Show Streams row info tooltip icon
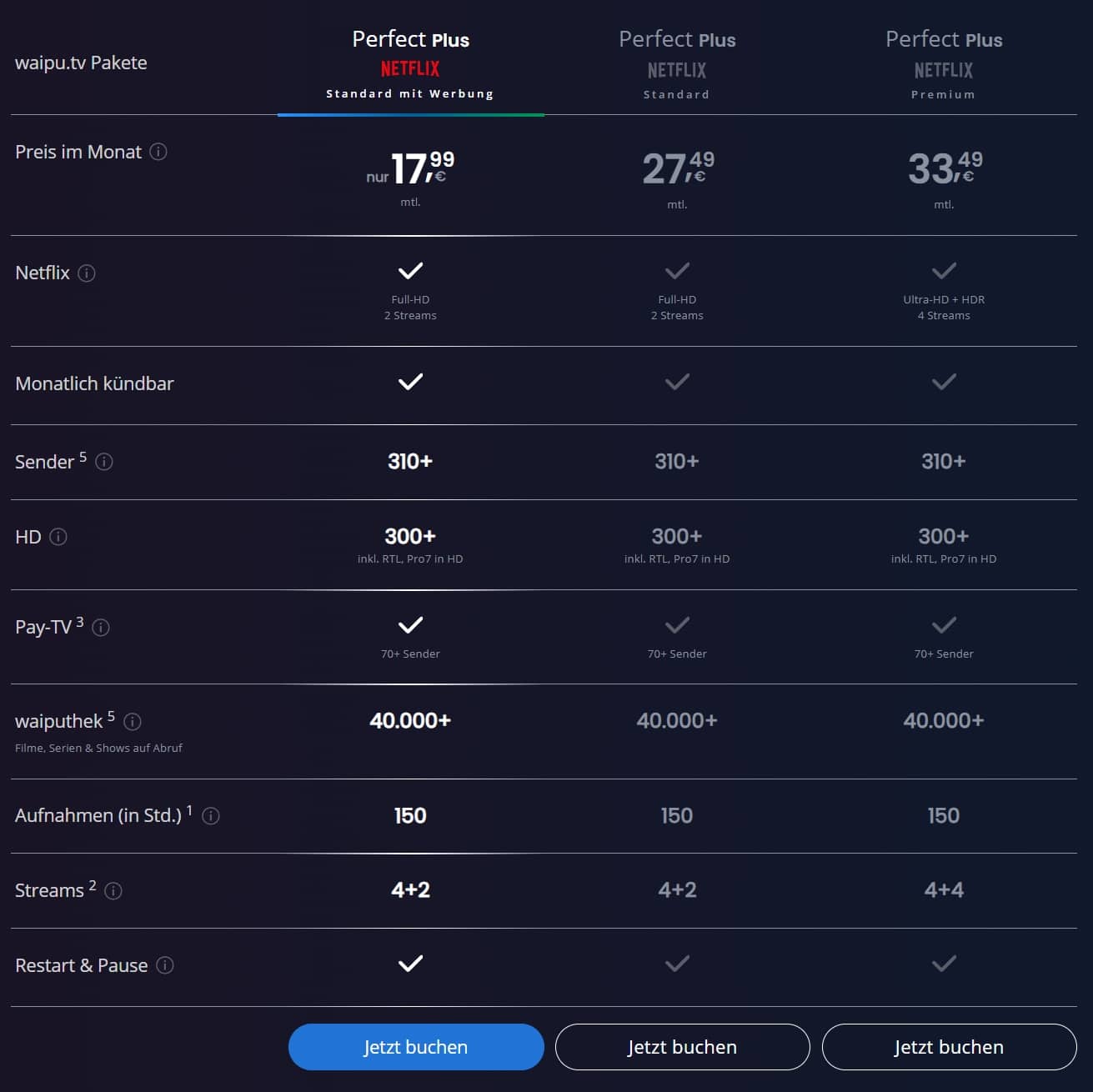1093x1092 pixels. (113, 891)
